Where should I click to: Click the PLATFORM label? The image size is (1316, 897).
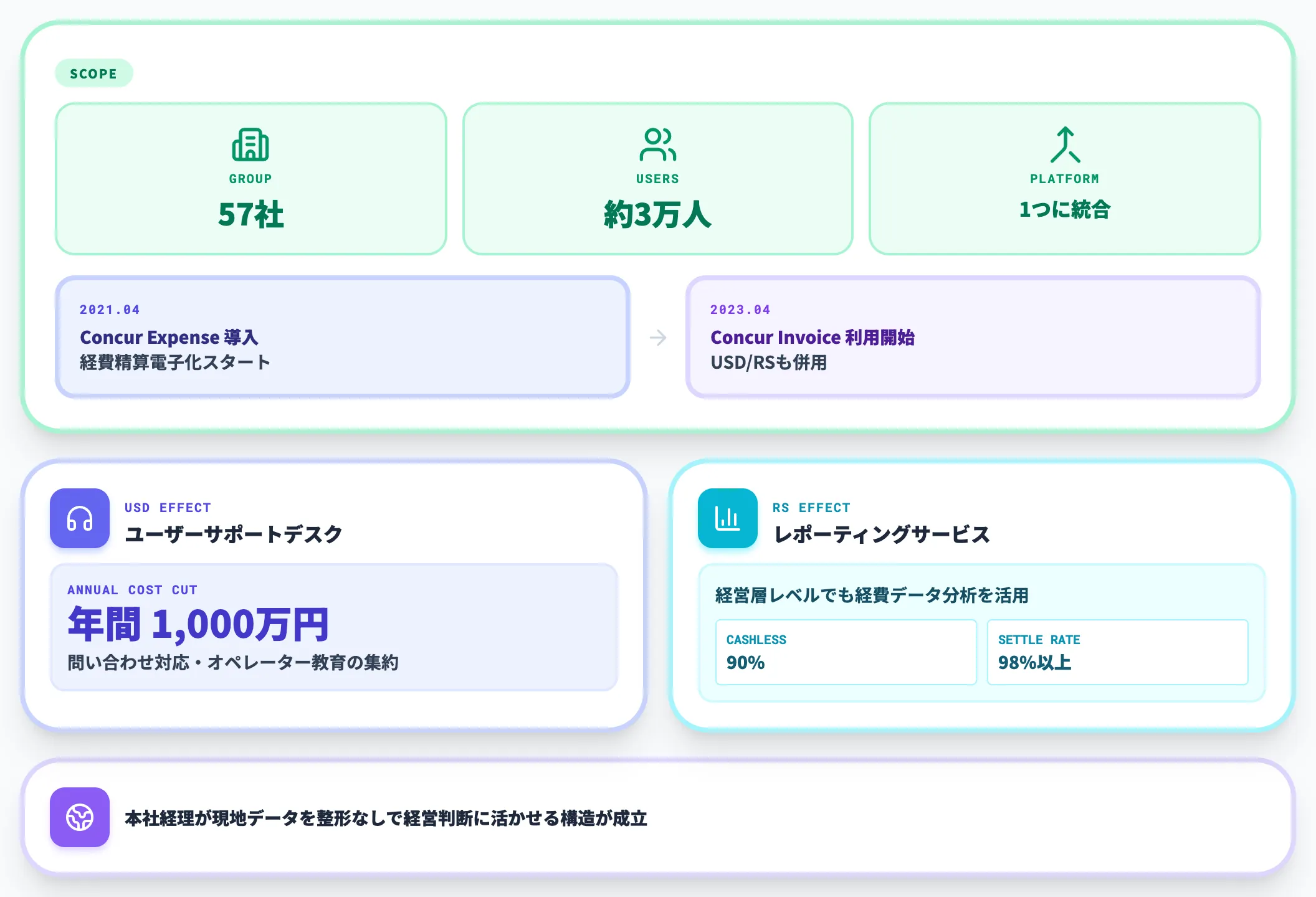[1065, 179]
